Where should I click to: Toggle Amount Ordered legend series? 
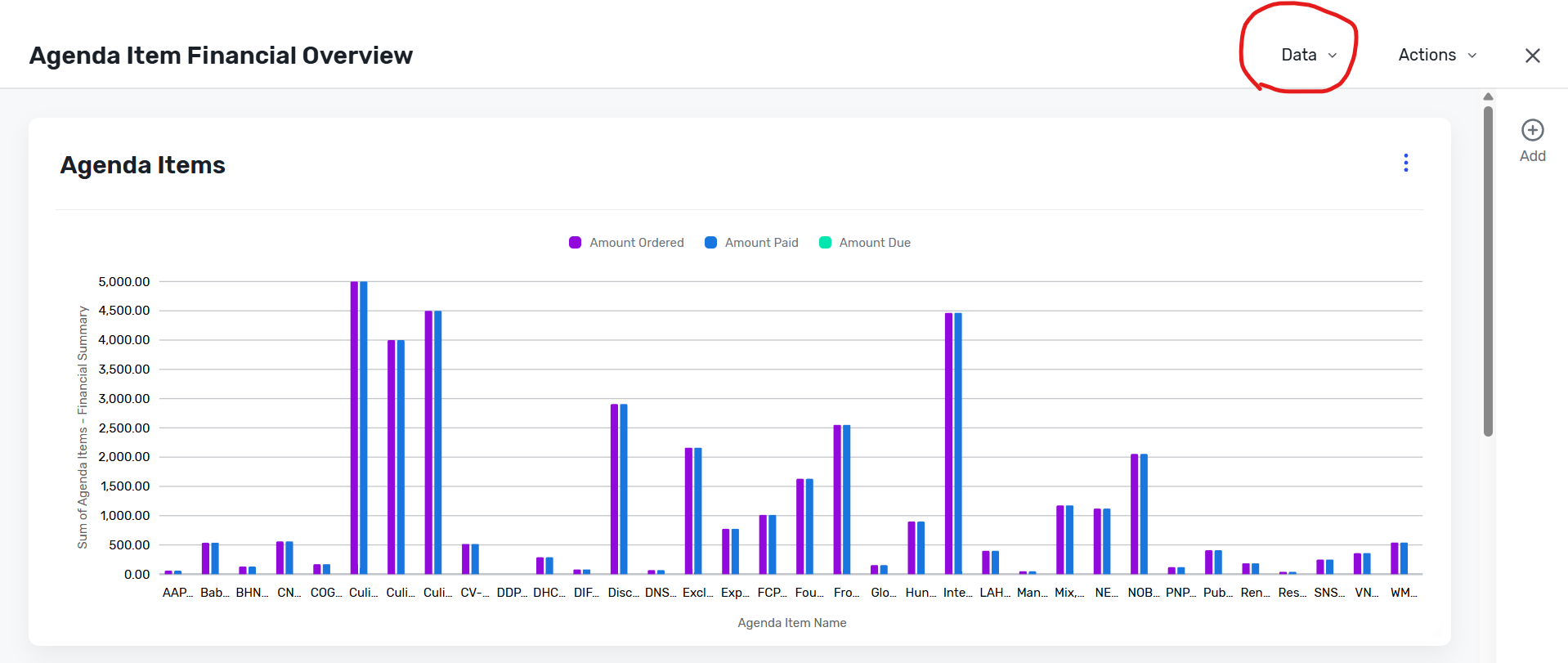click(x=626, y=243)
